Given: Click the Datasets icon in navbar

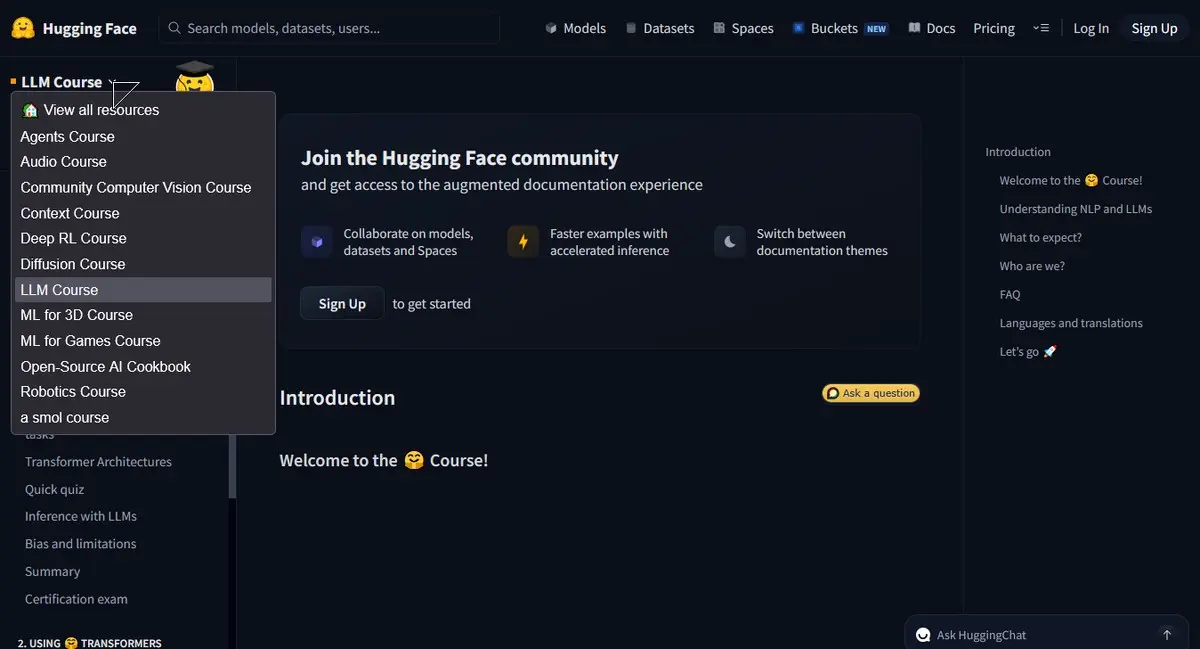Looking at the screenshot, I should point(631,28).
